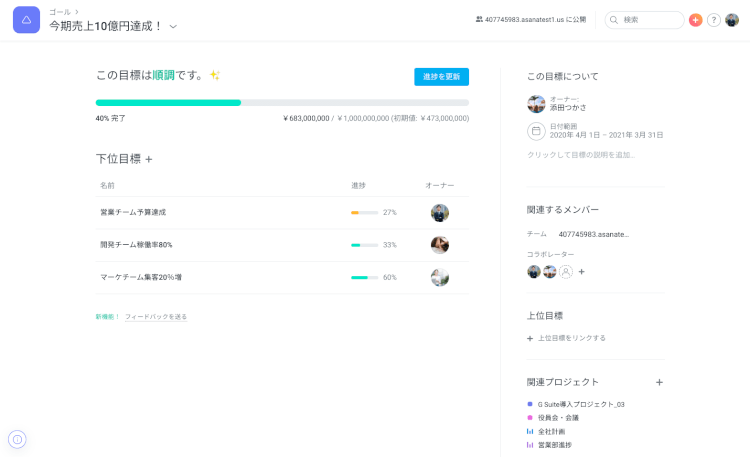Click goal owner avatar 添田つかさ
Screen dimensions: 750x457
tap(536, 104)
